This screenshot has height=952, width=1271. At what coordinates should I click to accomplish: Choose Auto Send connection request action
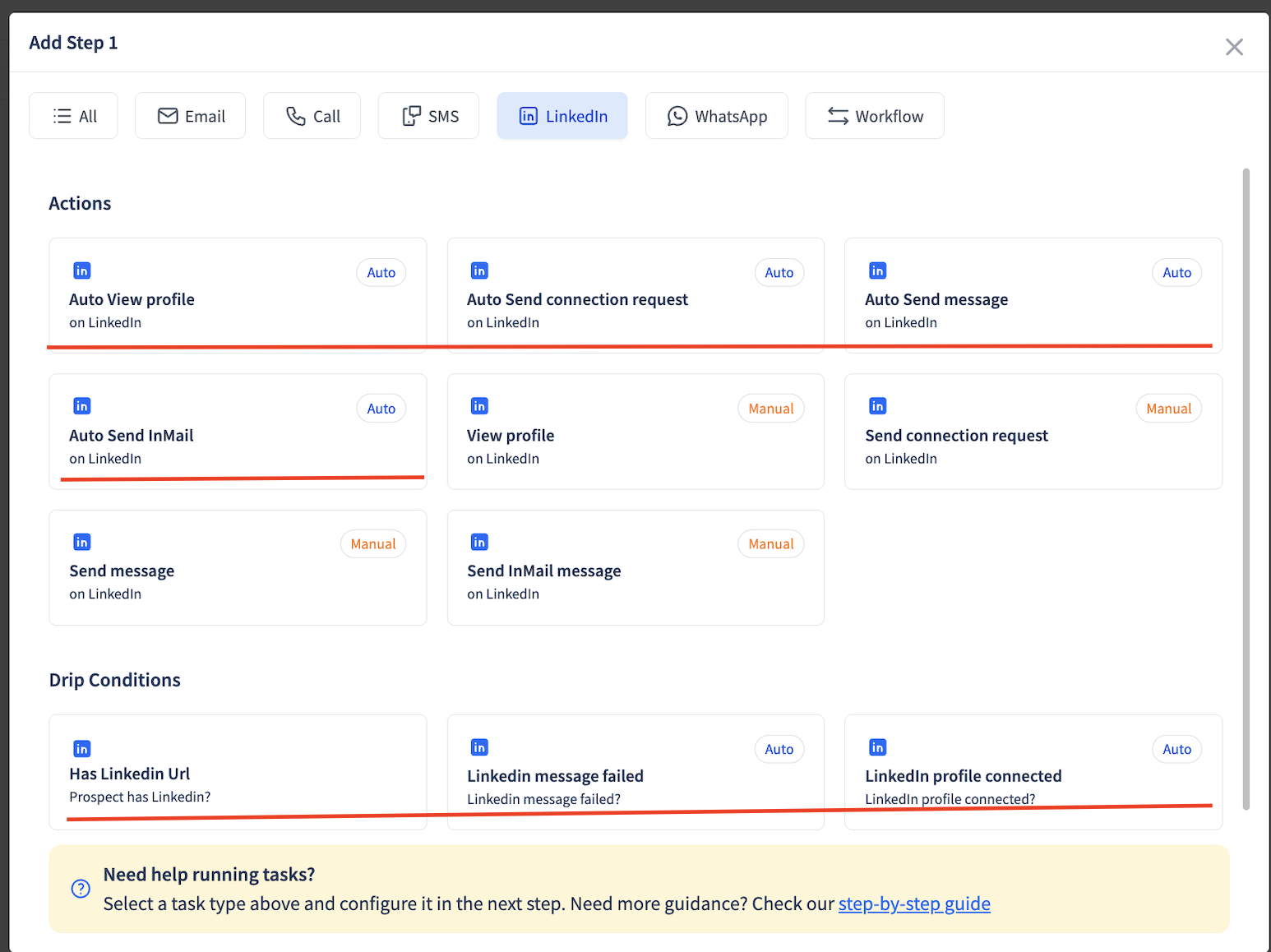tap(635, 295)
